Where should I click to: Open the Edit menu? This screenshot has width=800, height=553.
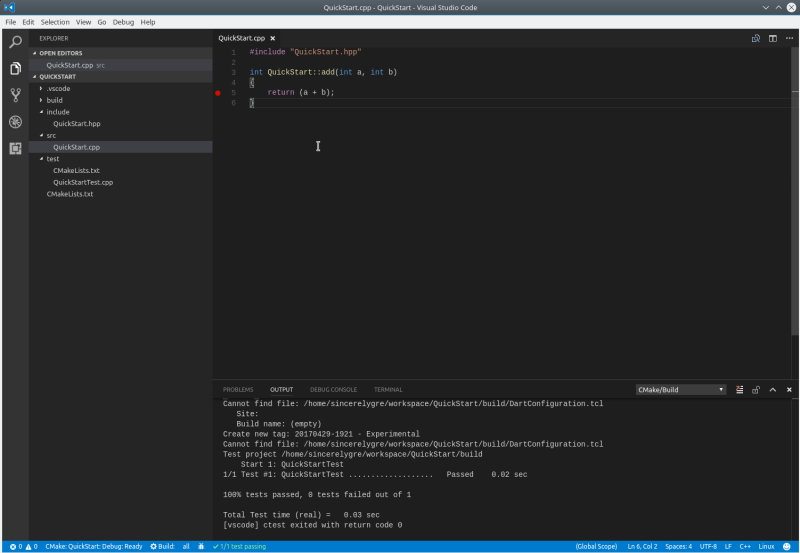pos(28,22)
